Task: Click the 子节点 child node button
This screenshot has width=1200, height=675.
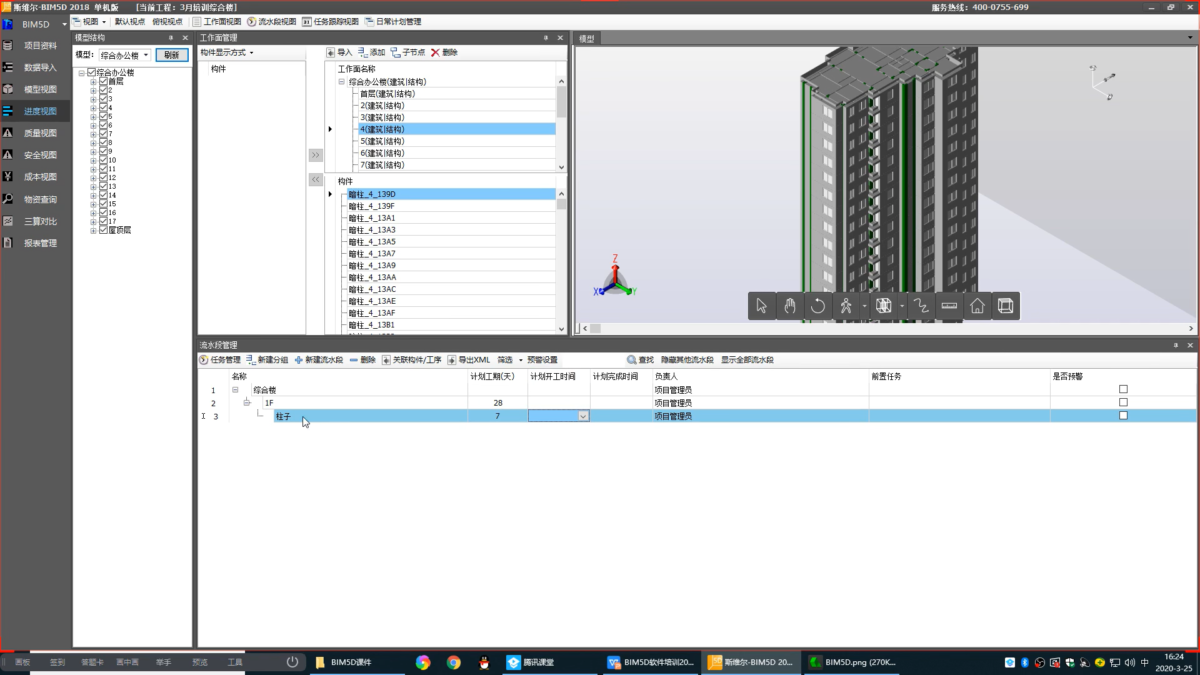Action: [x=408, y=52]
